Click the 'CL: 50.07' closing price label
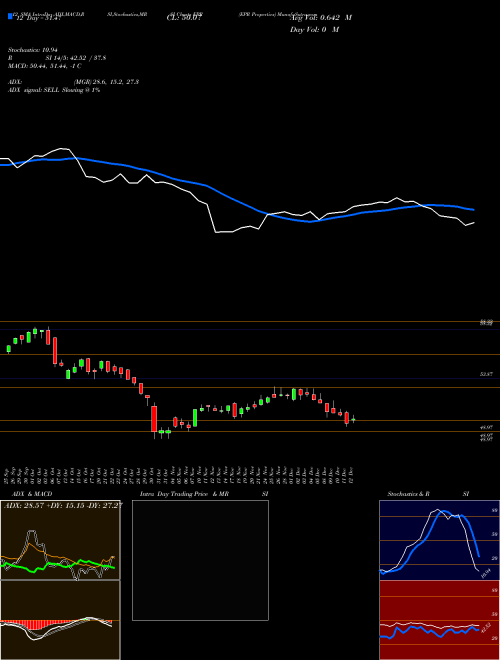Viewport: 500px width, 660px height. (184, 19)
